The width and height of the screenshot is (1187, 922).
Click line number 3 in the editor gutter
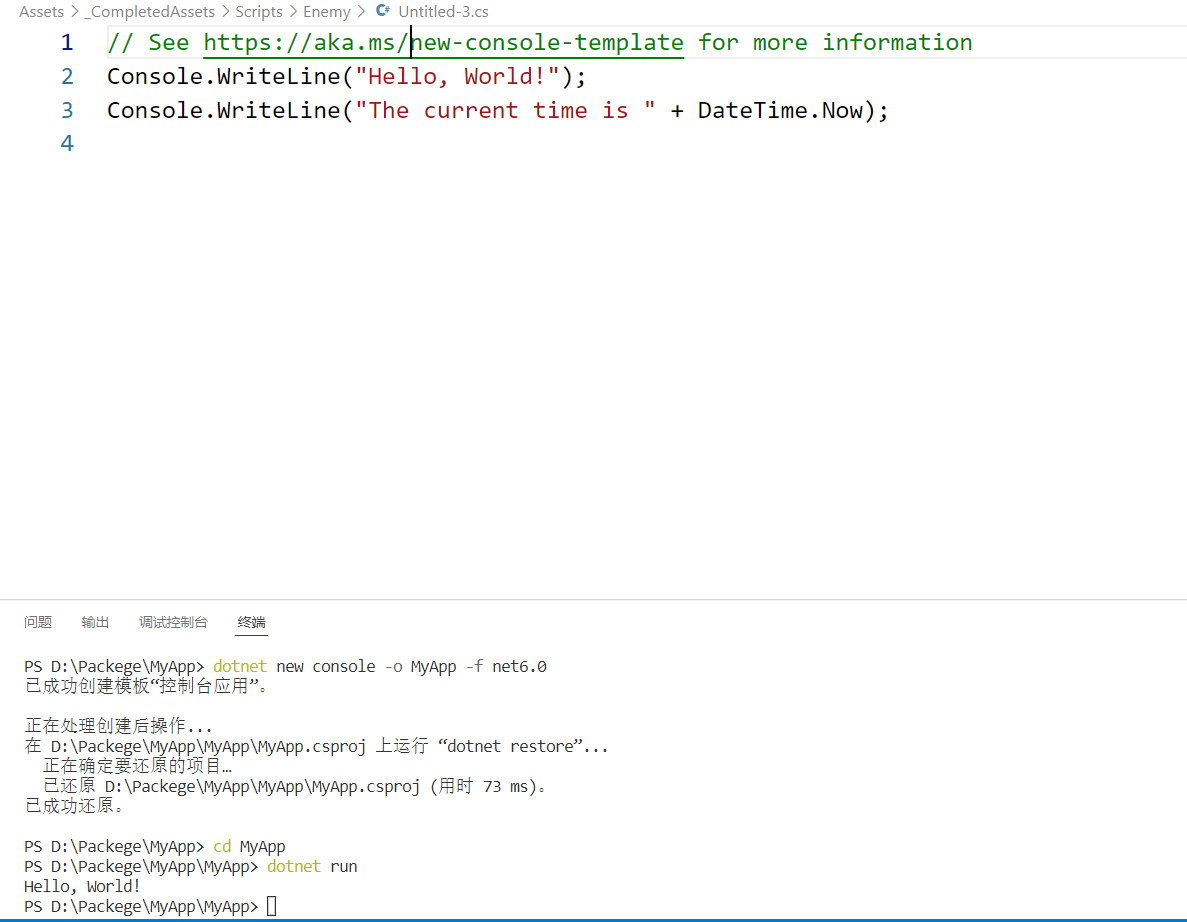[66, 110]
